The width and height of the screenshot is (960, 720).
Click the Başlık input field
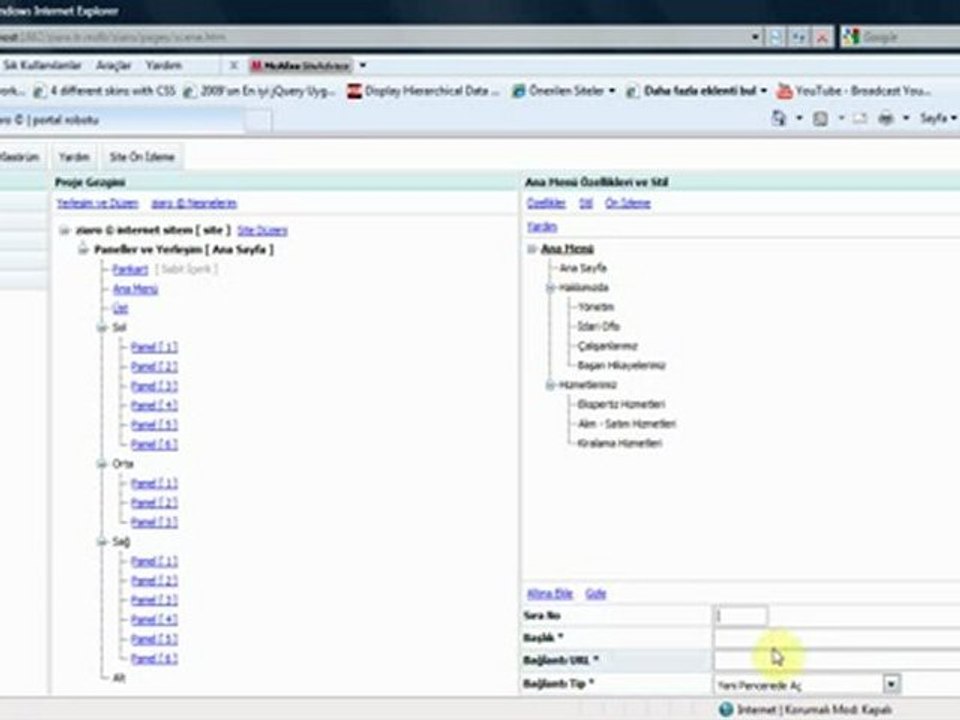837,638
